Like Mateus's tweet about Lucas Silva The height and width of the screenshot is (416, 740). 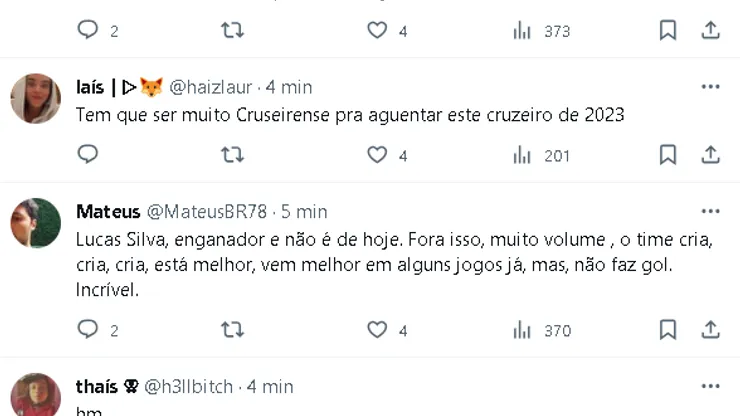(377, 329)
